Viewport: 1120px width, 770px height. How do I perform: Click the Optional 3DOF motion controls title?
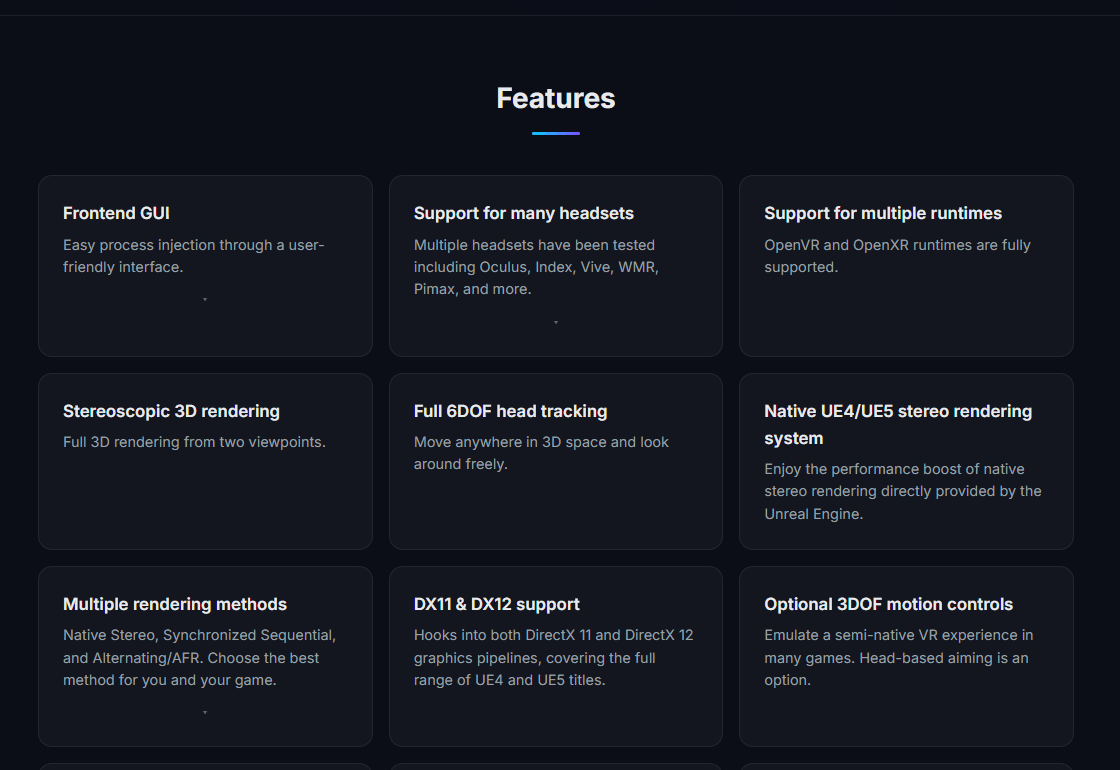pyautogui.click(x=889, y=604)
